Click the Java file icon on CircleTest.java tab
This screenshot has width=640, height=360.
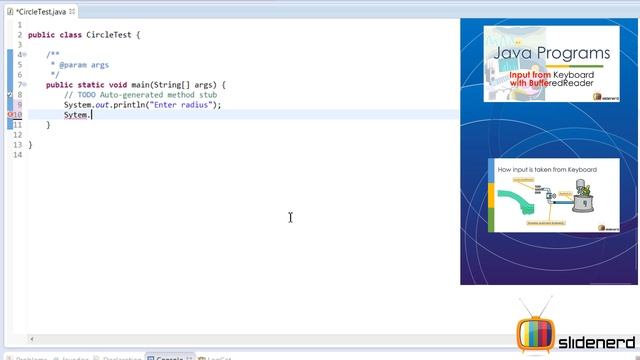[10, 12]
